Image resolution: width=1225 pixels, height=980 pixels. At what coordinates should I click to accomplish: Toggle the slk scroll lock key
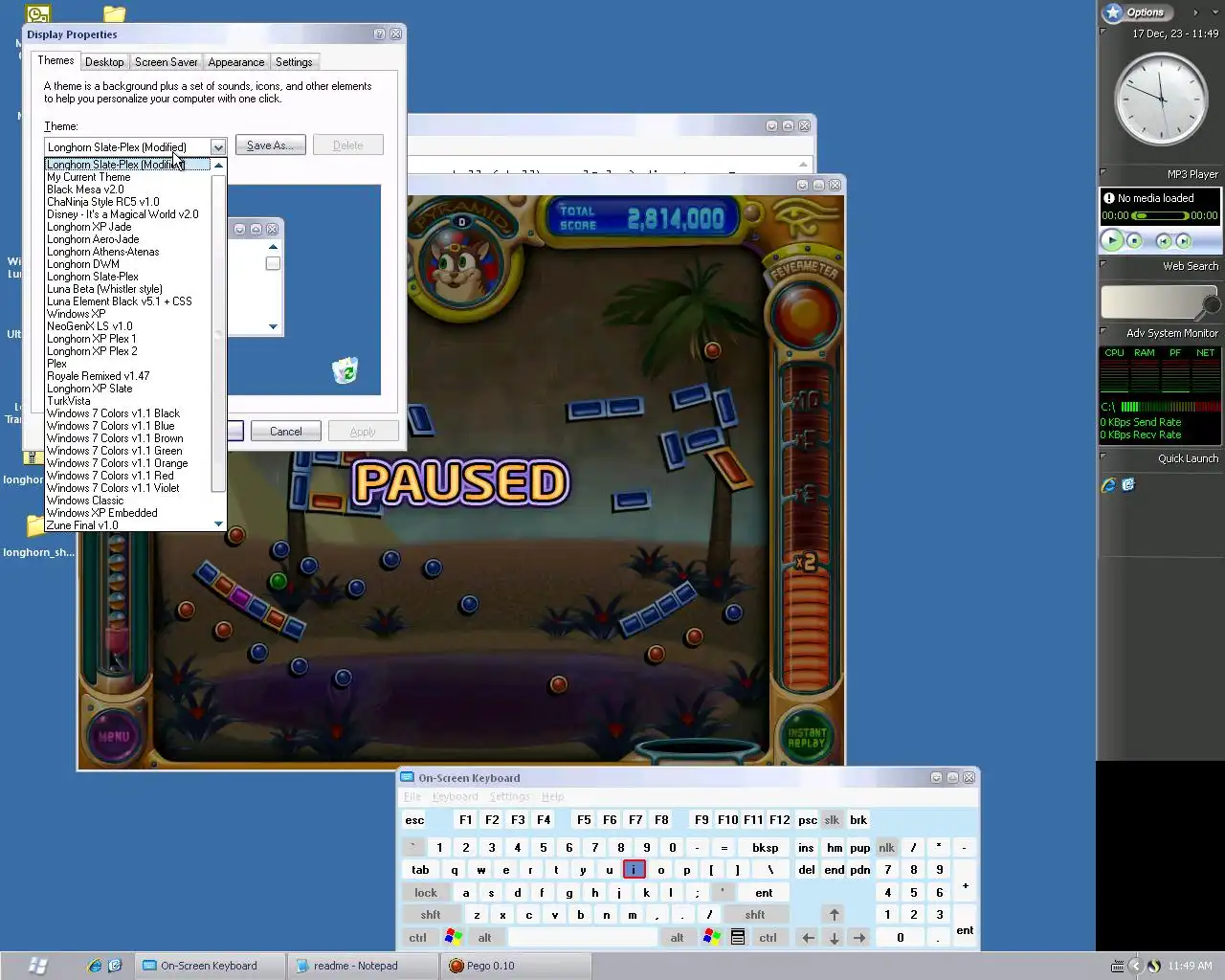coord(832,820)
